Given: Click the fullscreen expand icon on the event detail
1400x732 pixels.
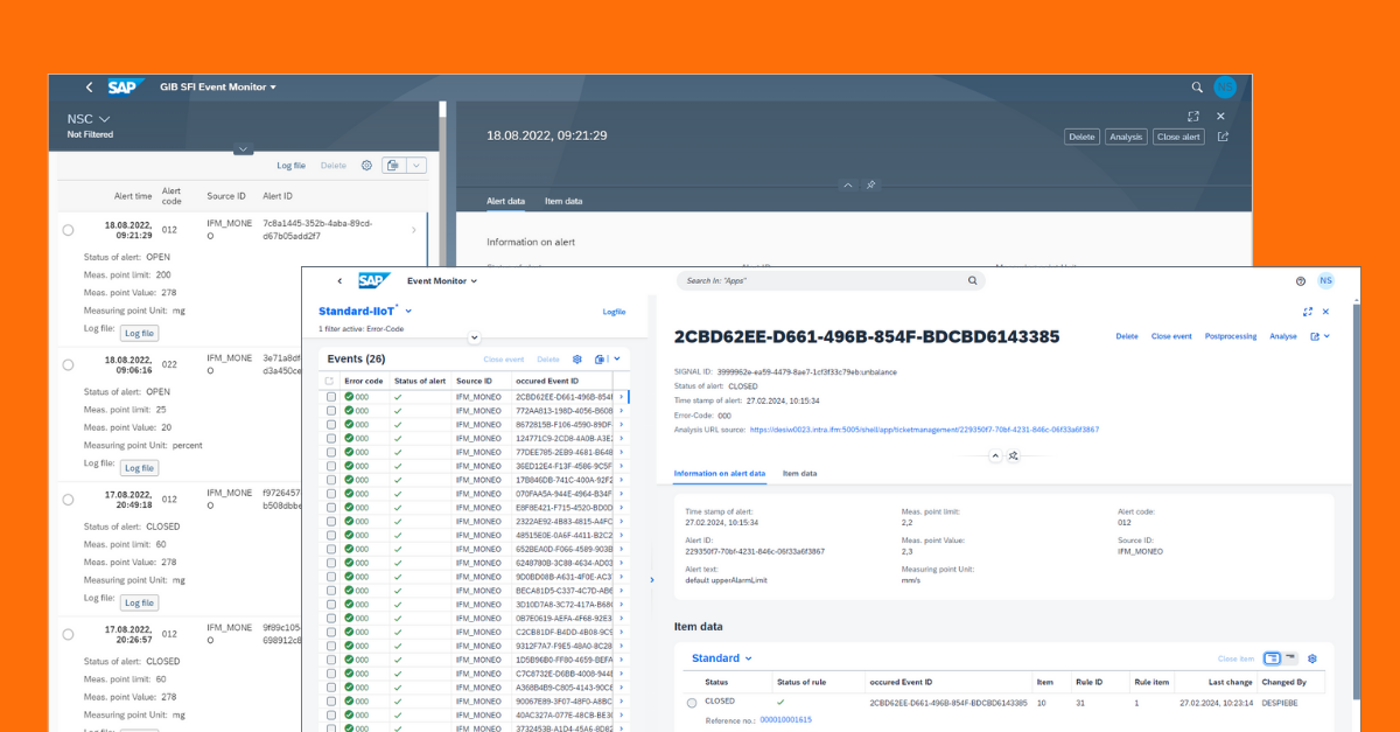Looking at the screenshot, I should click(x=1308, y=312).
